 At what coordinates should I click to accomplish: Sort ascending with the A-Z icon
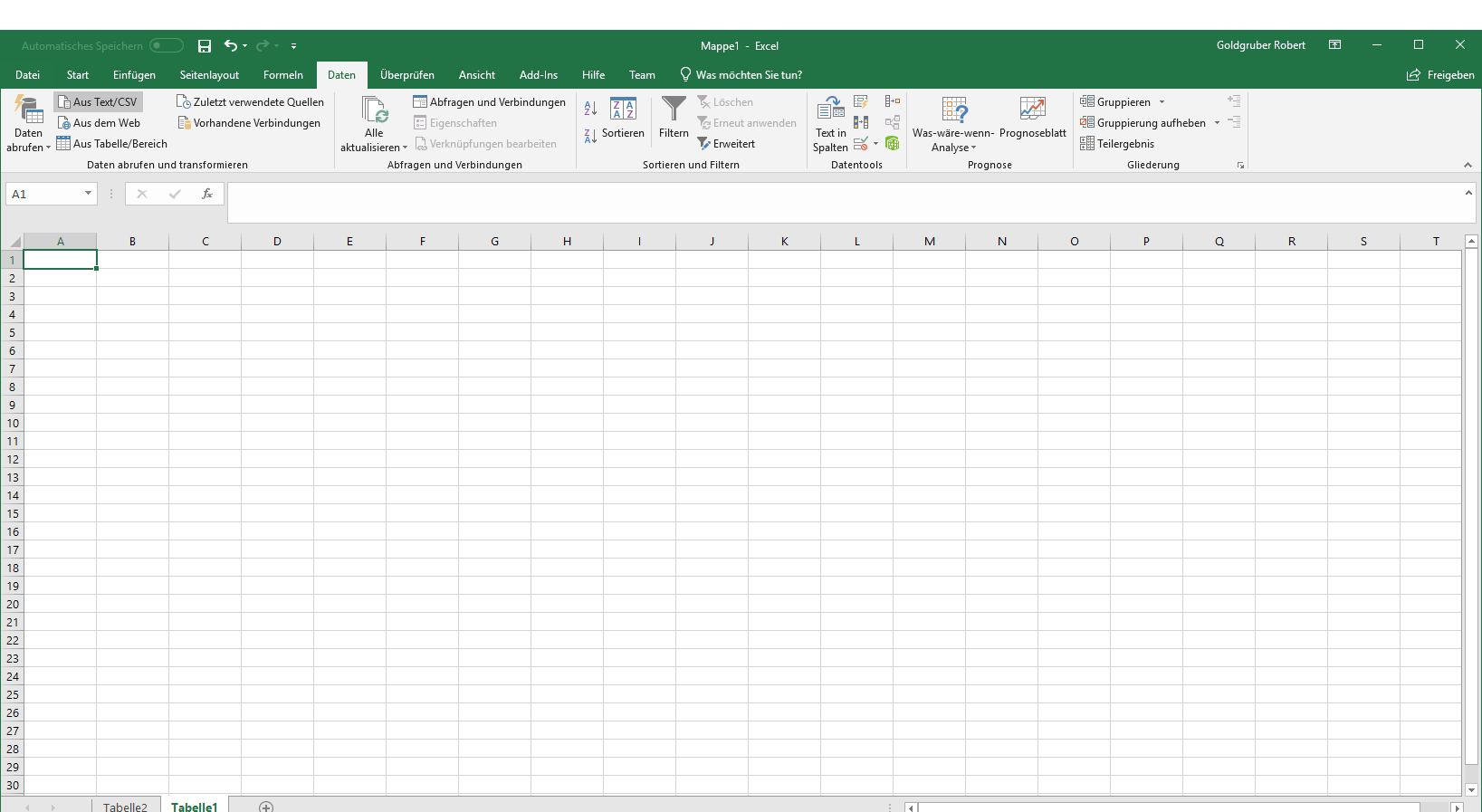tap(590, 109)
